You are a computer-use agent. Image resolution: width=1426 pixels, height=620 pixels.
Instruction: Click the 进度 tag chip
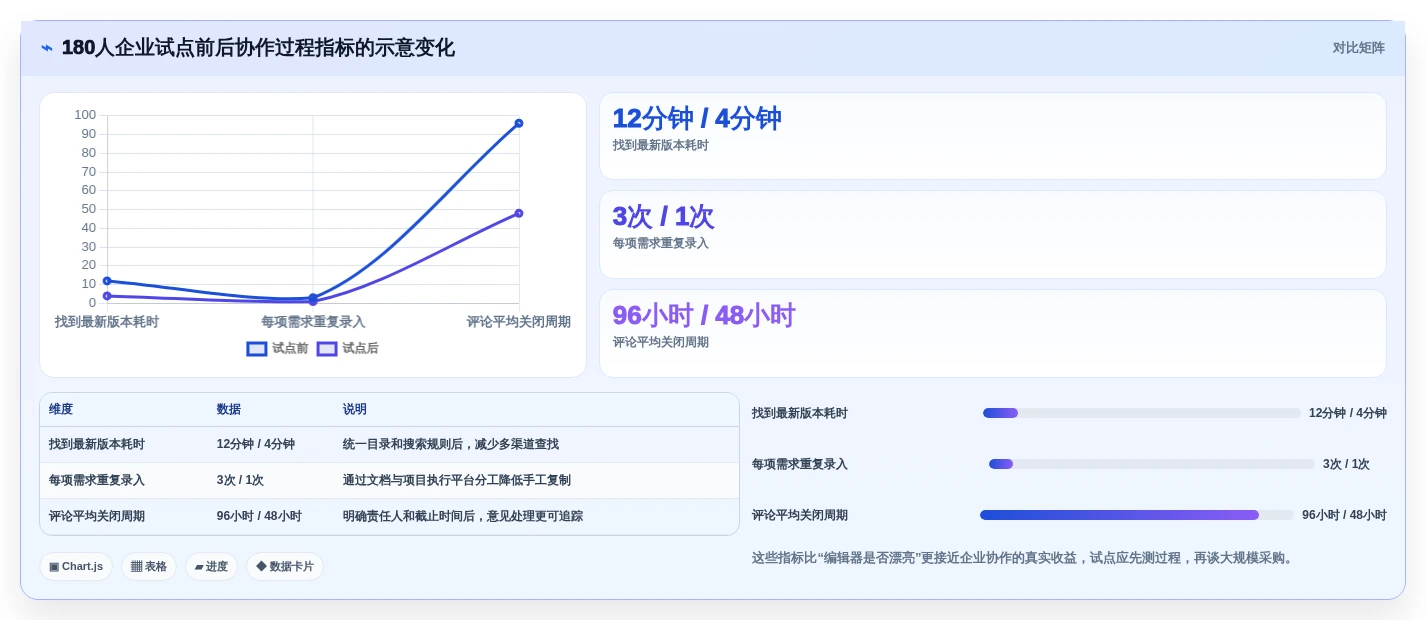(211, 567)
